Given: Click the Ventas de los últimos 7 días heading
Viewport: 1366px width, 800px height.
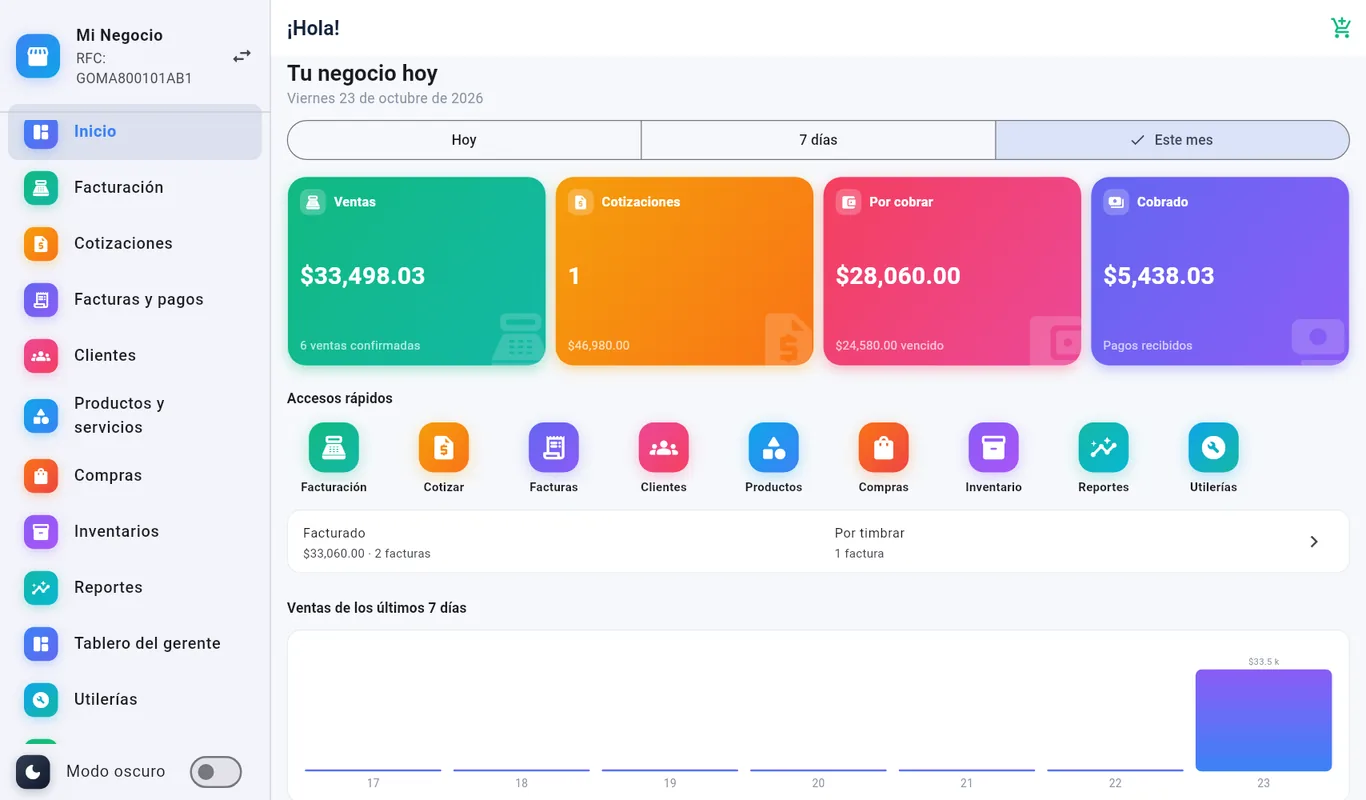Looking at the screenshot, I should 377,608.
